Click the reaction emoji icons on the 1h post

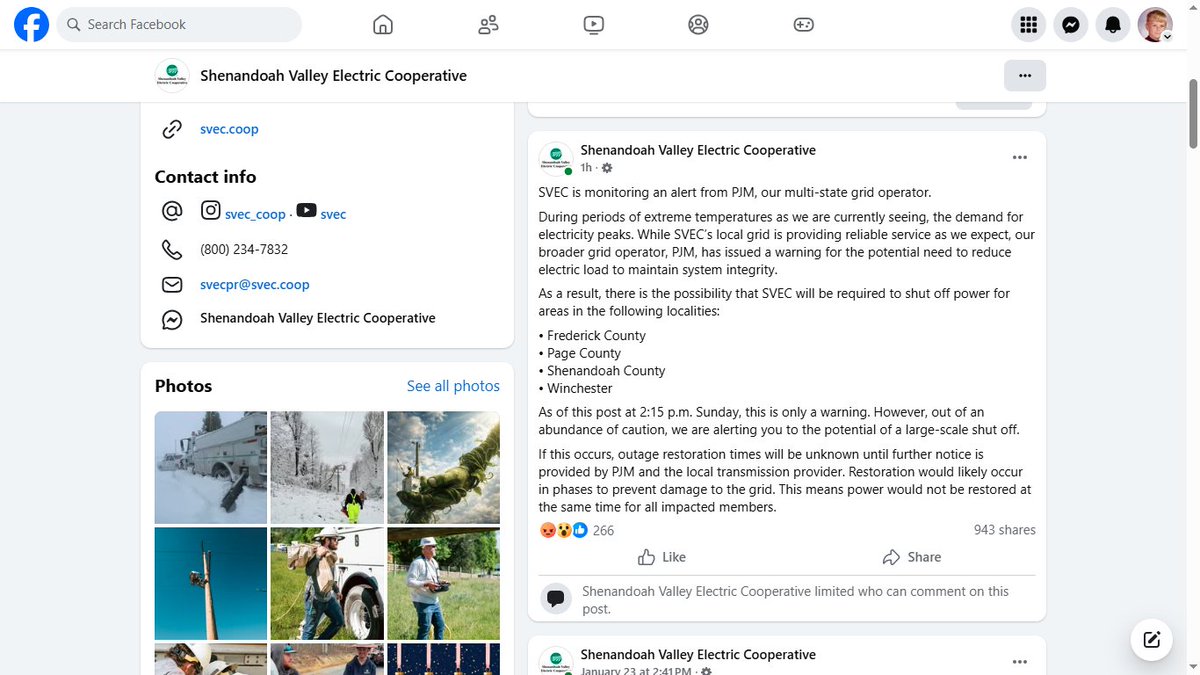(x=563, y=531)
